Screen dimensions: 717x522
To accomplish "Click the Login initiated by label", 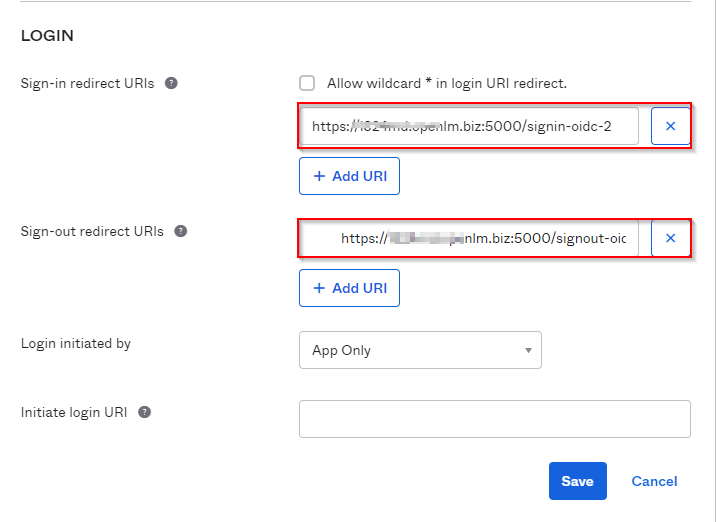I will pyautogui.click(x=76, y=344).
